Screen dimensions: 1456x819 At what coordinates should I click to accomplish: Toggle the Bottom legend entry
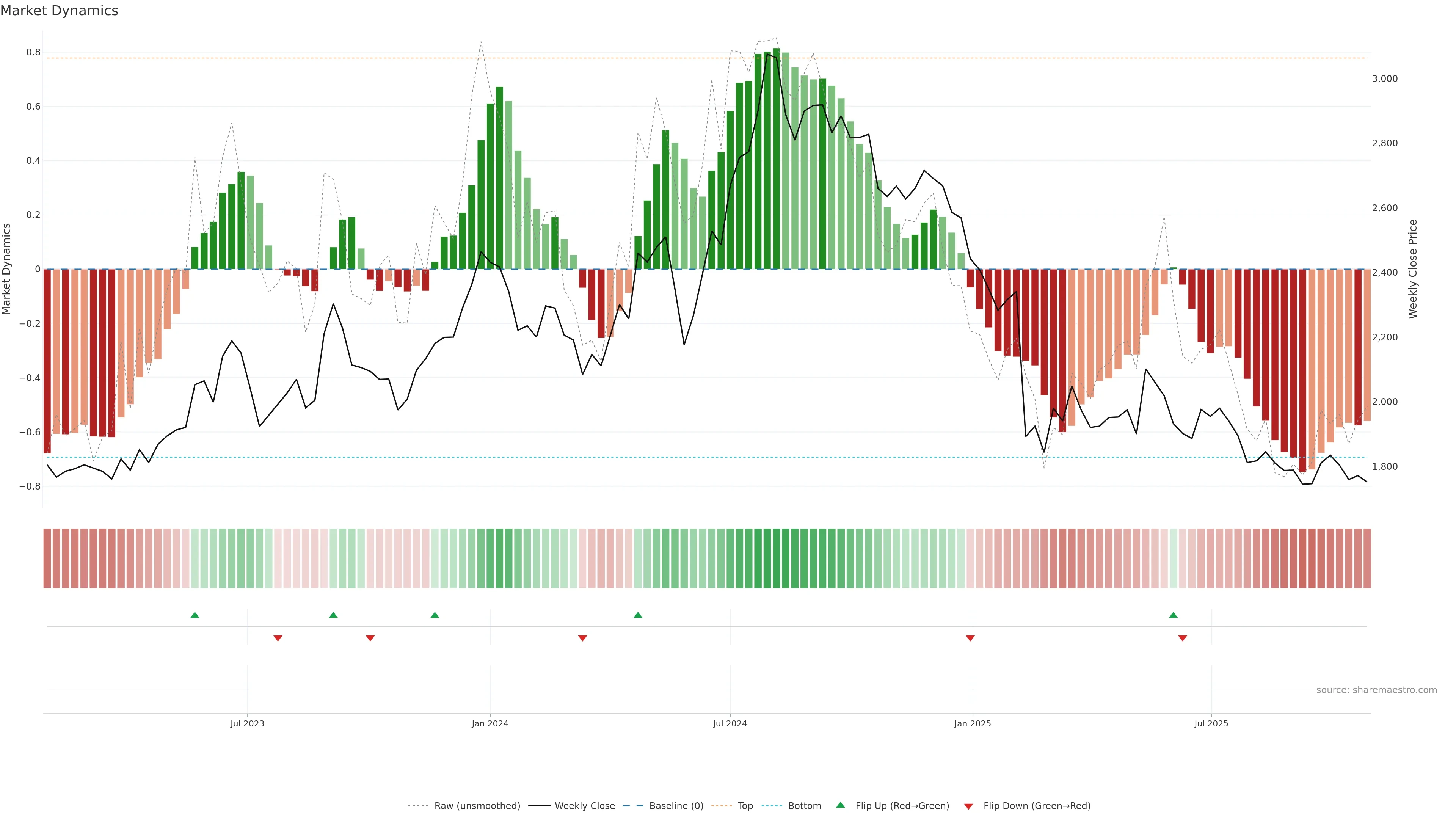[804, 806]
